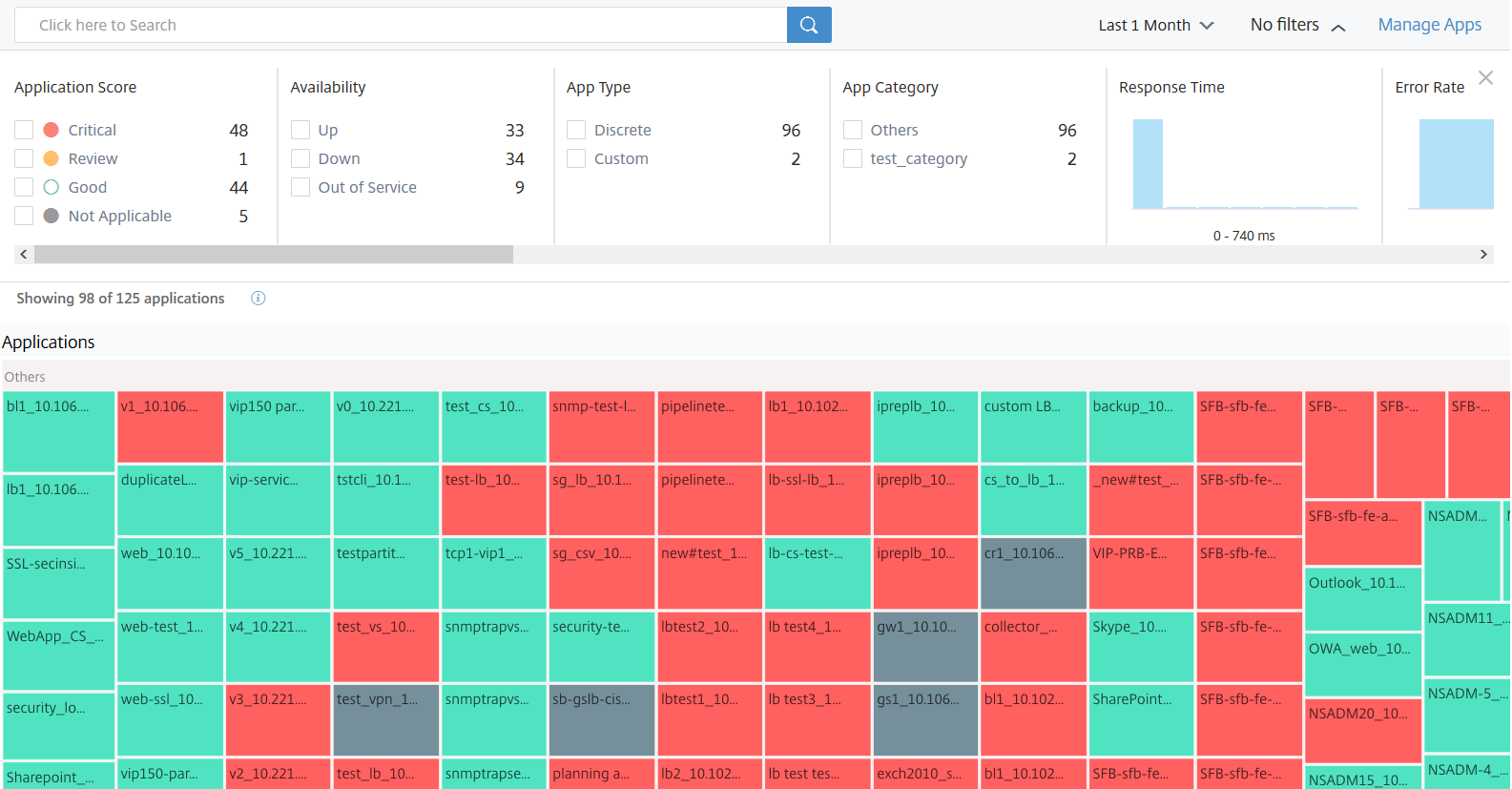Open the cr1_10.106 gray tile
Viewport: 1512px width, 789px height.
(x=1033, y=573)
